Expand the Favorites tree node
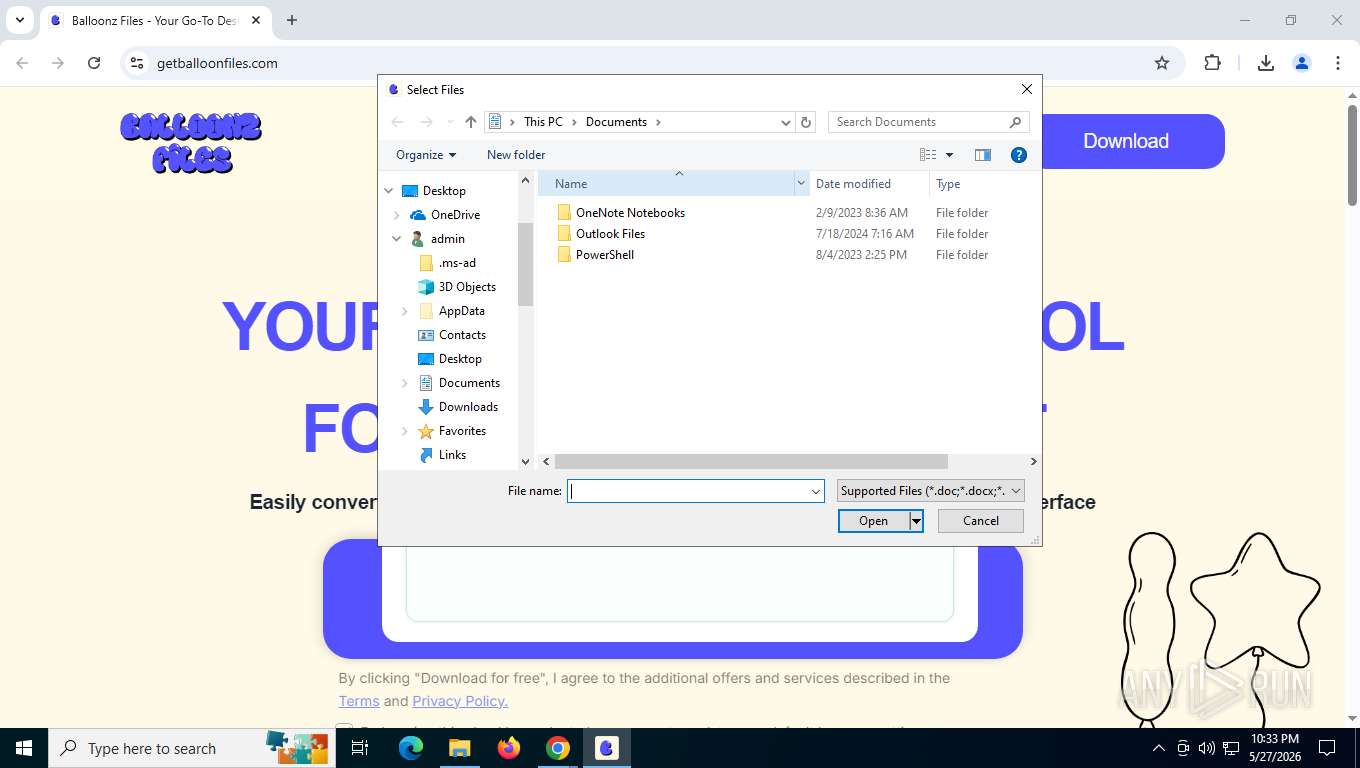Image resolution: width=1360 pixels, height=768 pixels. coord(405,431)
